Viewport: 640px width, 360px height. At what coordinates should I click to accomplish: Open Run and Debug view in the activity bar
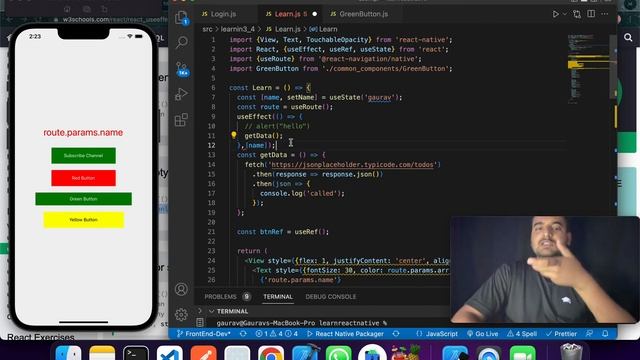click(182, 94)
